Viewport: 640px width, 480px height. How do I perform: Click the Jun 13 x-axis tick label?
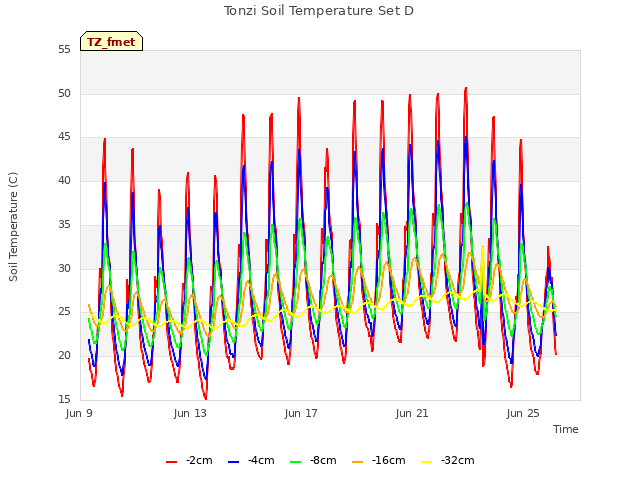click(190, 413)
